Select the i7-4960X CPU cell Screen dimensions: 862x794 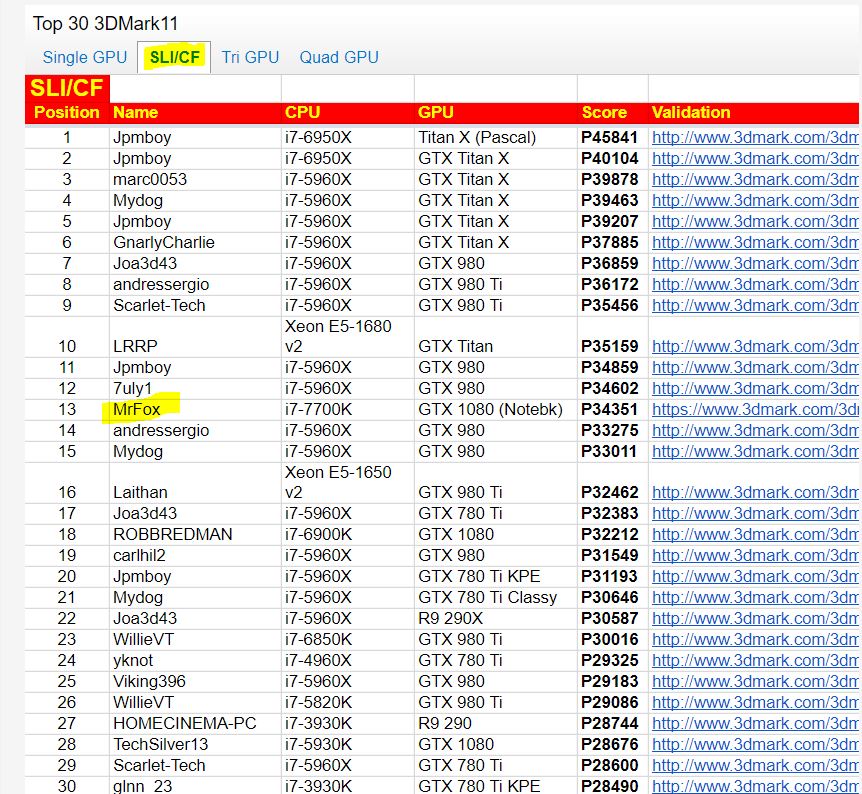(347, 660)
